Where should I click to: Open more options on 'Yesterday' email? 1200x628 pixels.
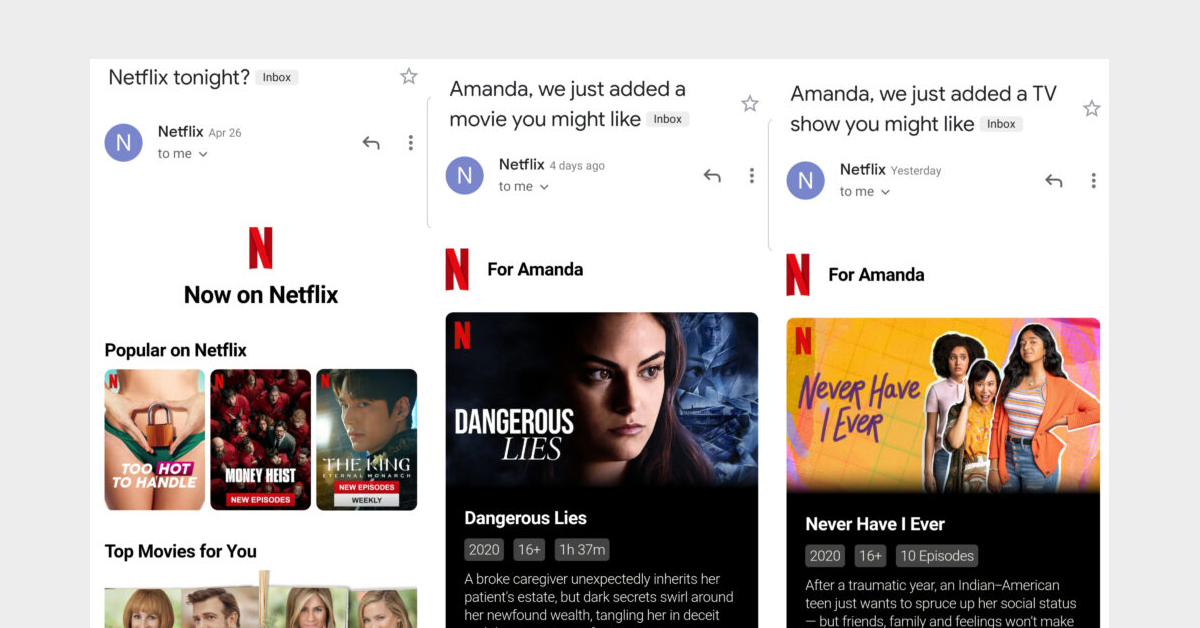tap(1093, 181)
